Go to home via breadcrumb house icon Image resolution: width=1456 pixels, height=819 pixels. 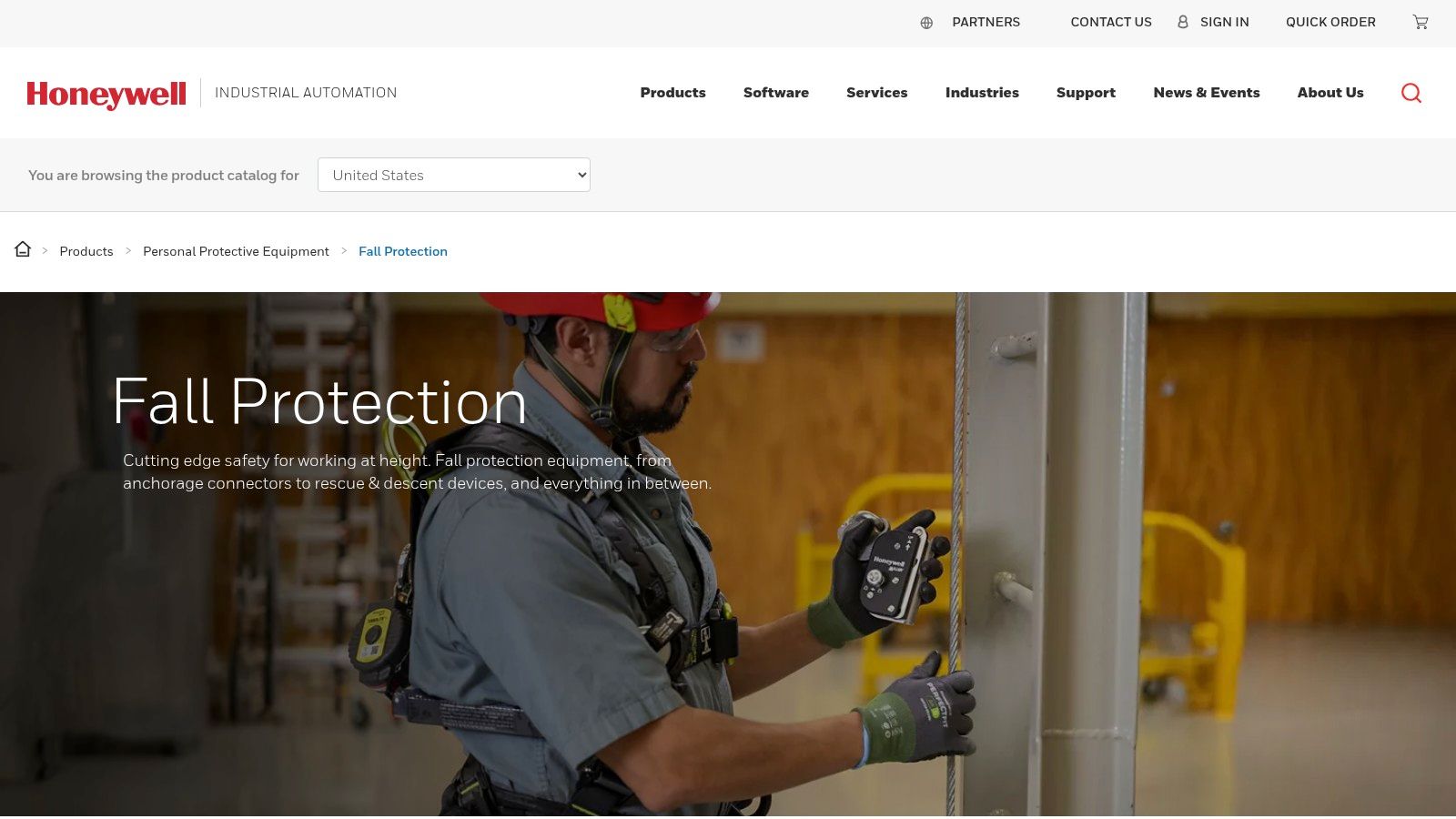click(x=23, y=249)
